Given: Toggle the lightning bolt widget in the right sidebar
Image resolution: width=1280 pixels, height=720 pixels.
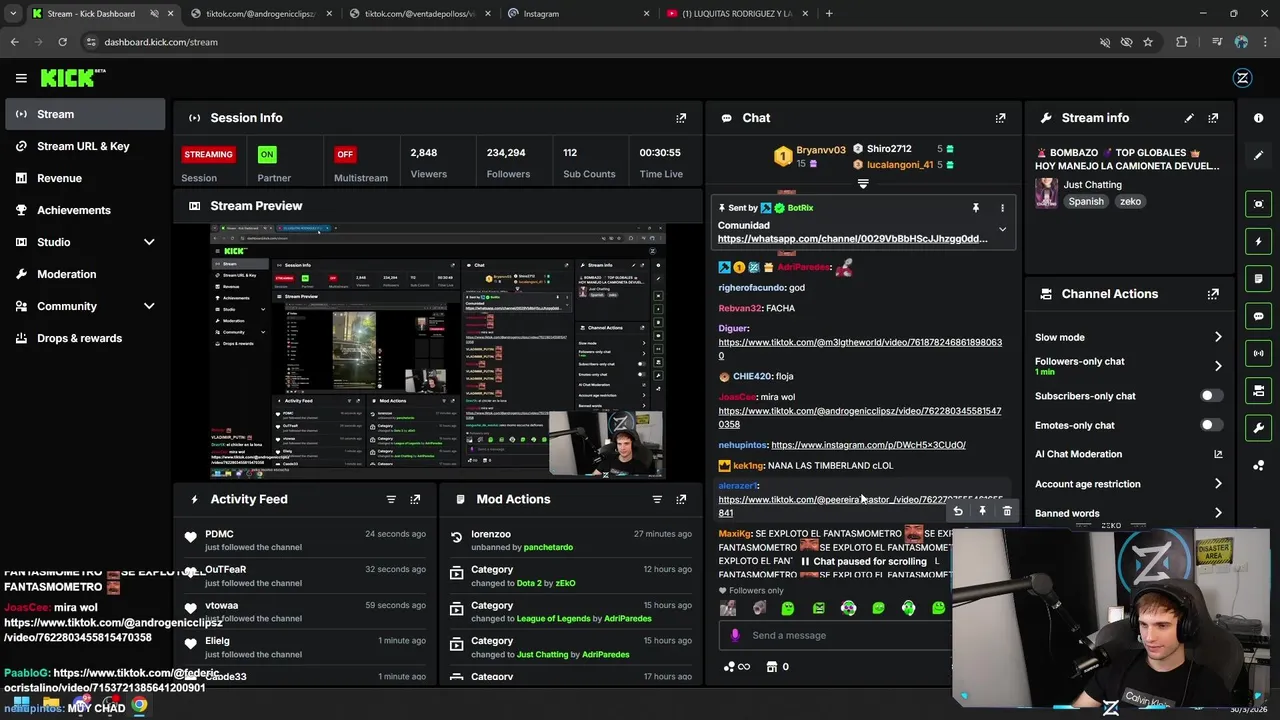Looking at the screenshot, I should coord(1258,241).
